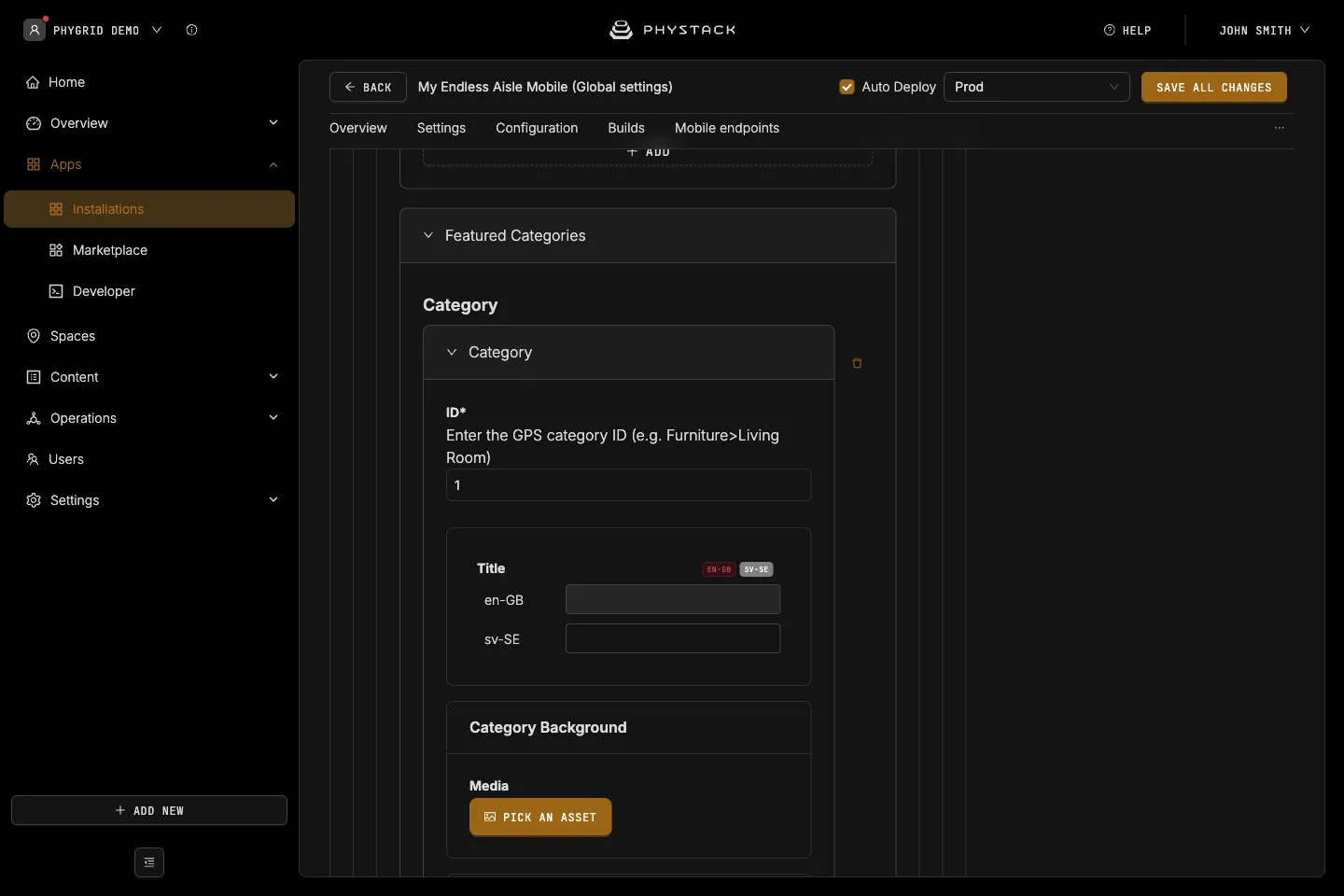
Task: Open the more options ellipsis menu
Action: (1280, 128)
